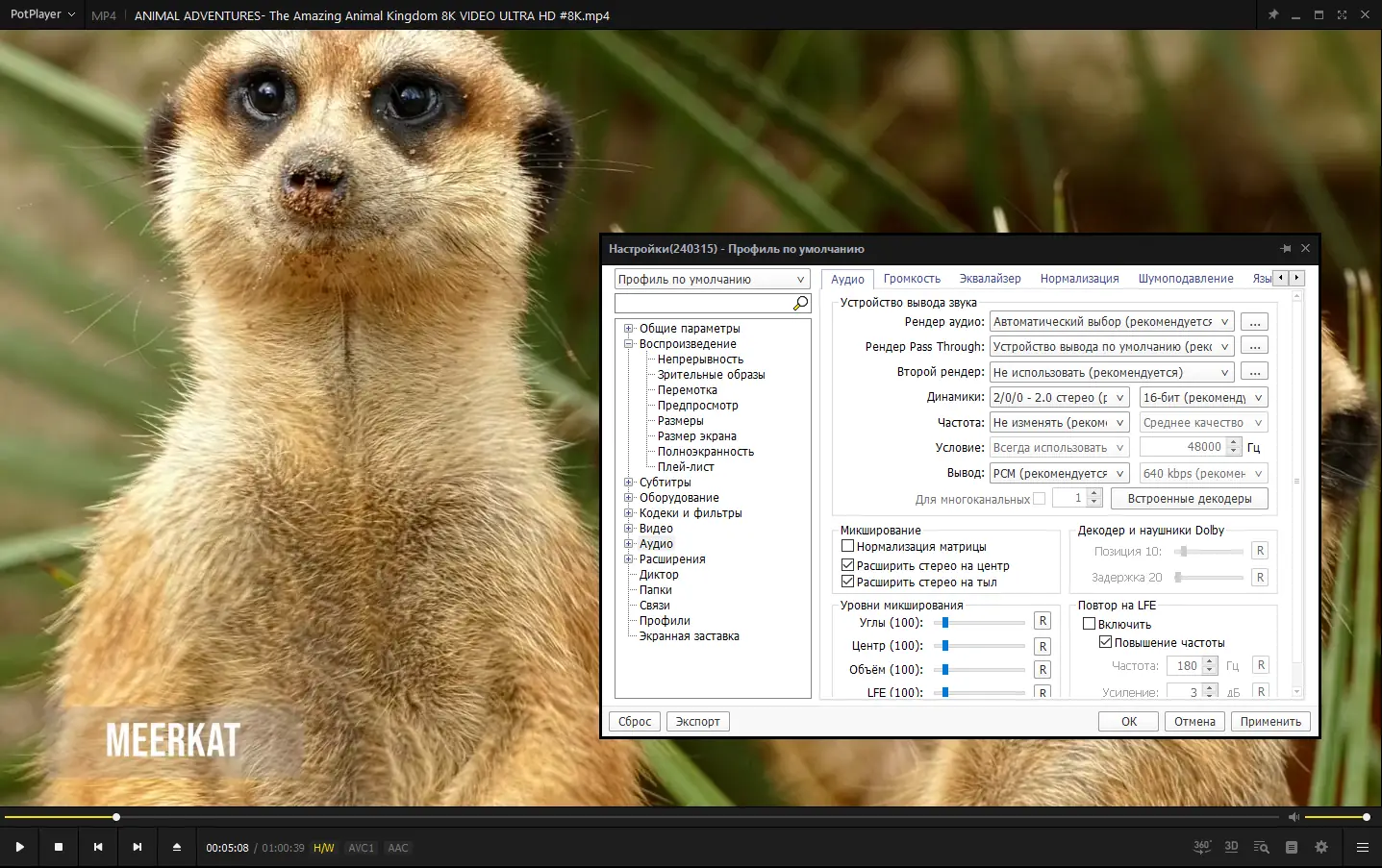This screenshot has width=1382, height=868.
Task: Adjust the Dolby Задержка slider
Action: [x=1209, y=577]
